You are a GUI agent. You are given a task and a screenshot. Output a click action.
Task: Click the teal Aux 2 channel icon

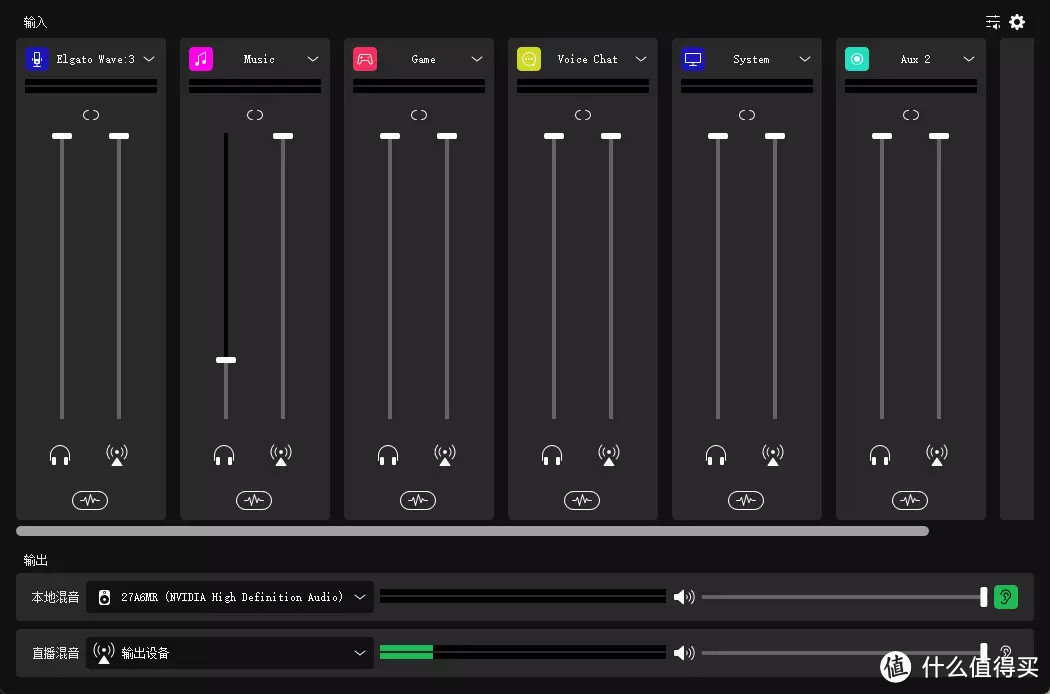[x=857, y=59]
